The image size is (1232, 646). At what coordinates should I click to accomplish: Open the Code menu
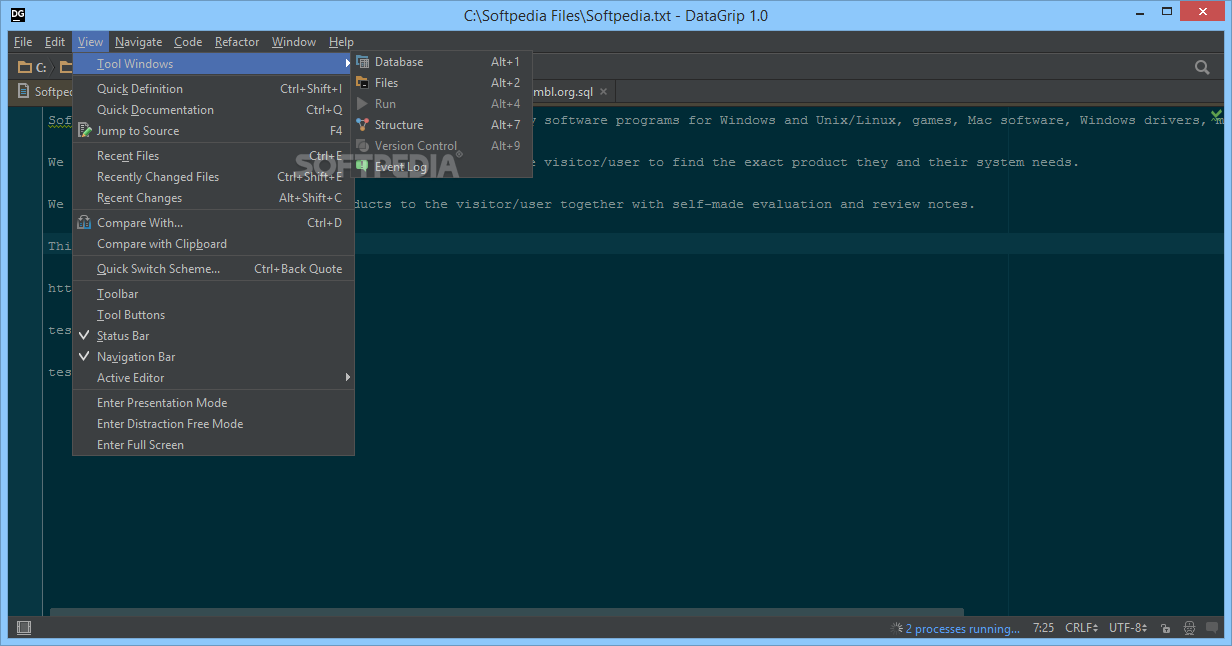[x=188, y=42]
